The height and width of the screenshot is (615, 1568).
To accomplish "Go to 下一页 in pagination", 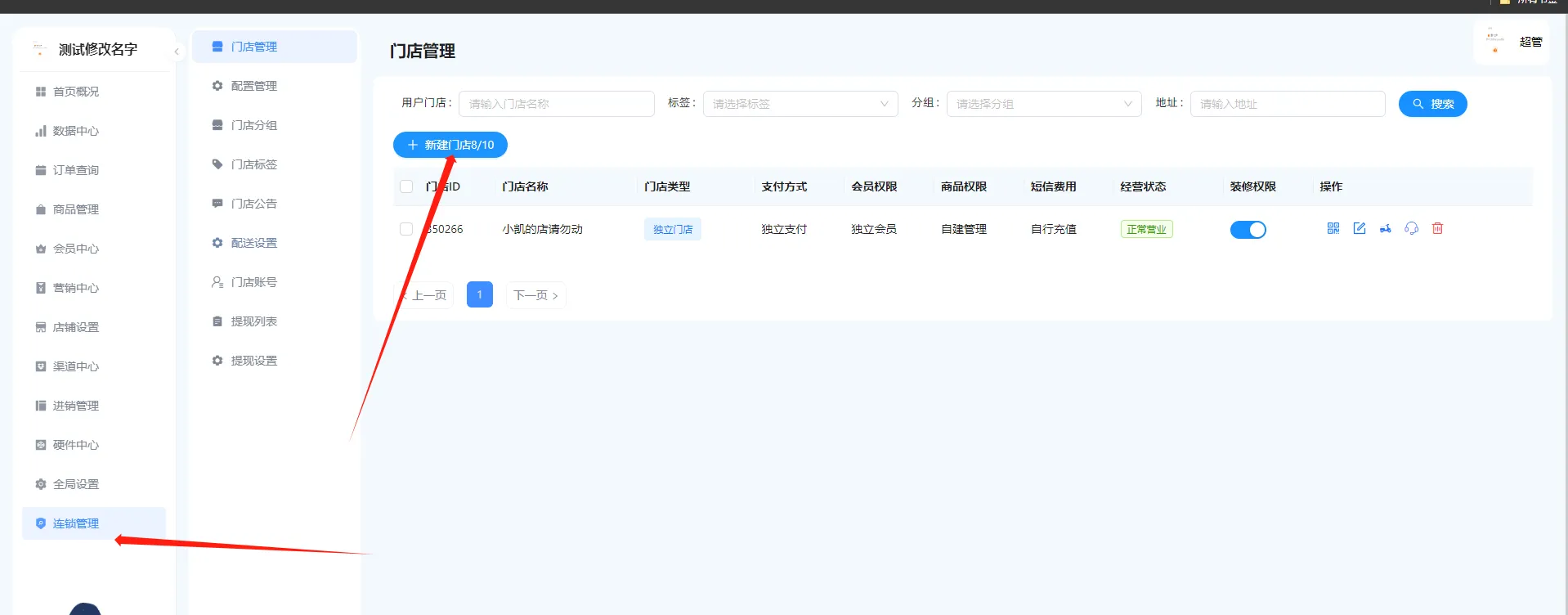I will [535, 295].
